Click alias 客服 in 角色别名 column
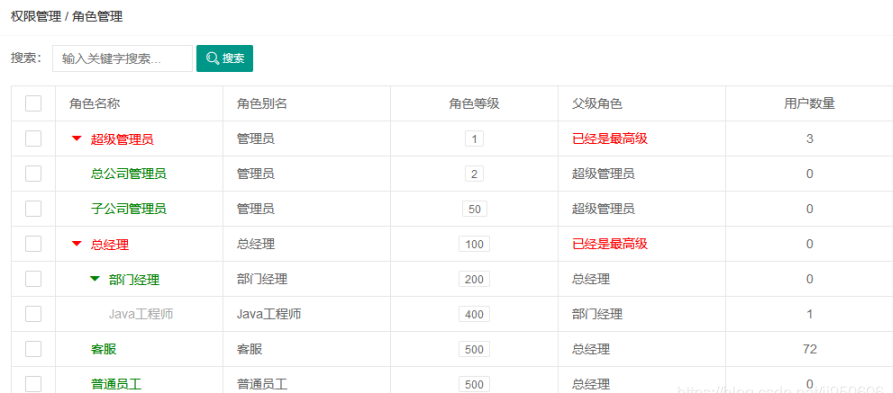 click(x=249, y=349)
